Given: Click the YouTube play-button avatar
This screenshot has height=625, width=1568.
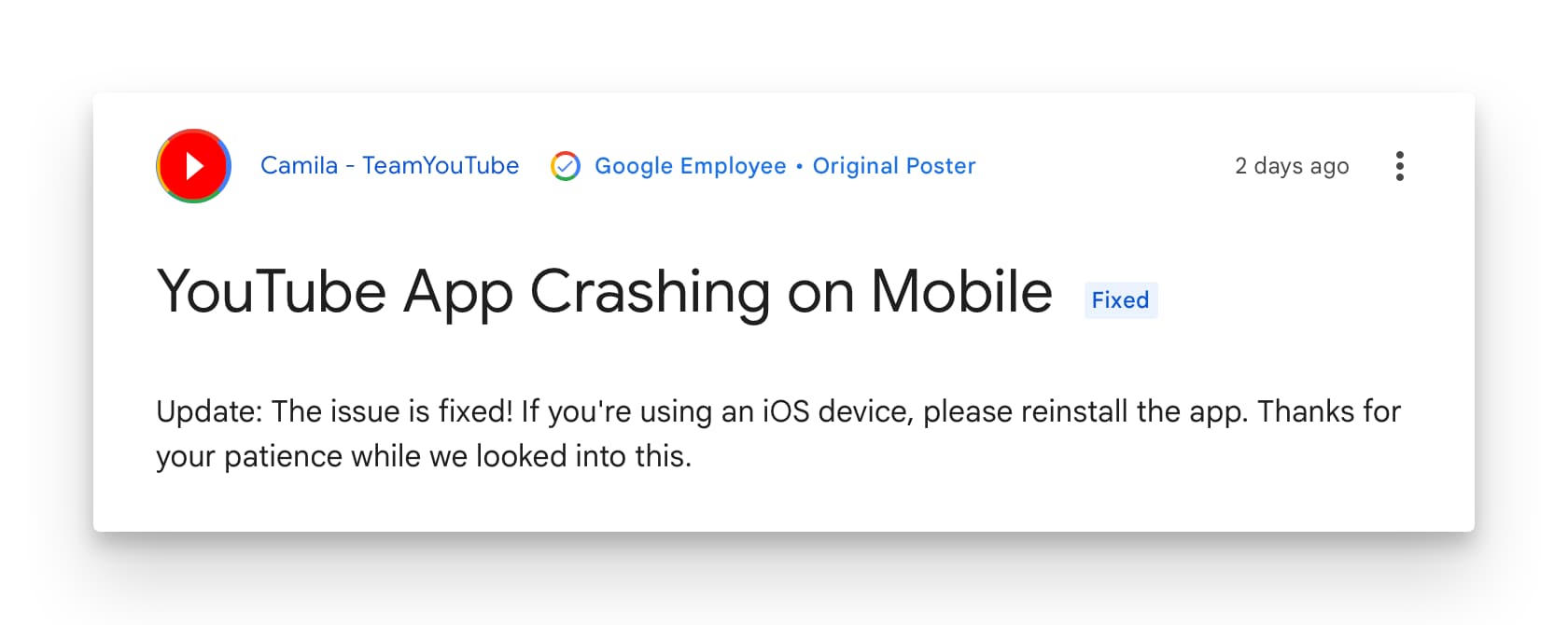Looking at the screenshot, I should (193, 166).
